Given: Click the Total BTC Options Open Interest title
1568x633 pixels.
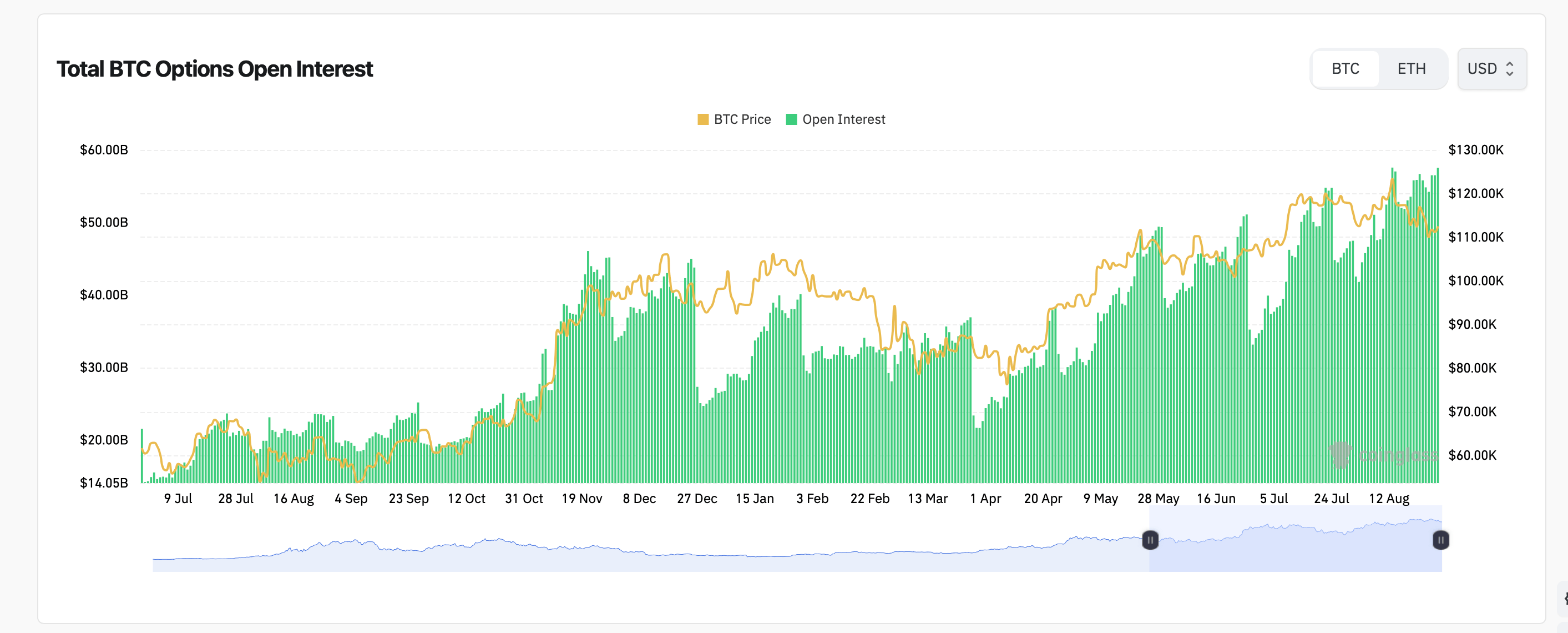Looking at the screenshot, I should pyautogui.click(x=214, y=69).
